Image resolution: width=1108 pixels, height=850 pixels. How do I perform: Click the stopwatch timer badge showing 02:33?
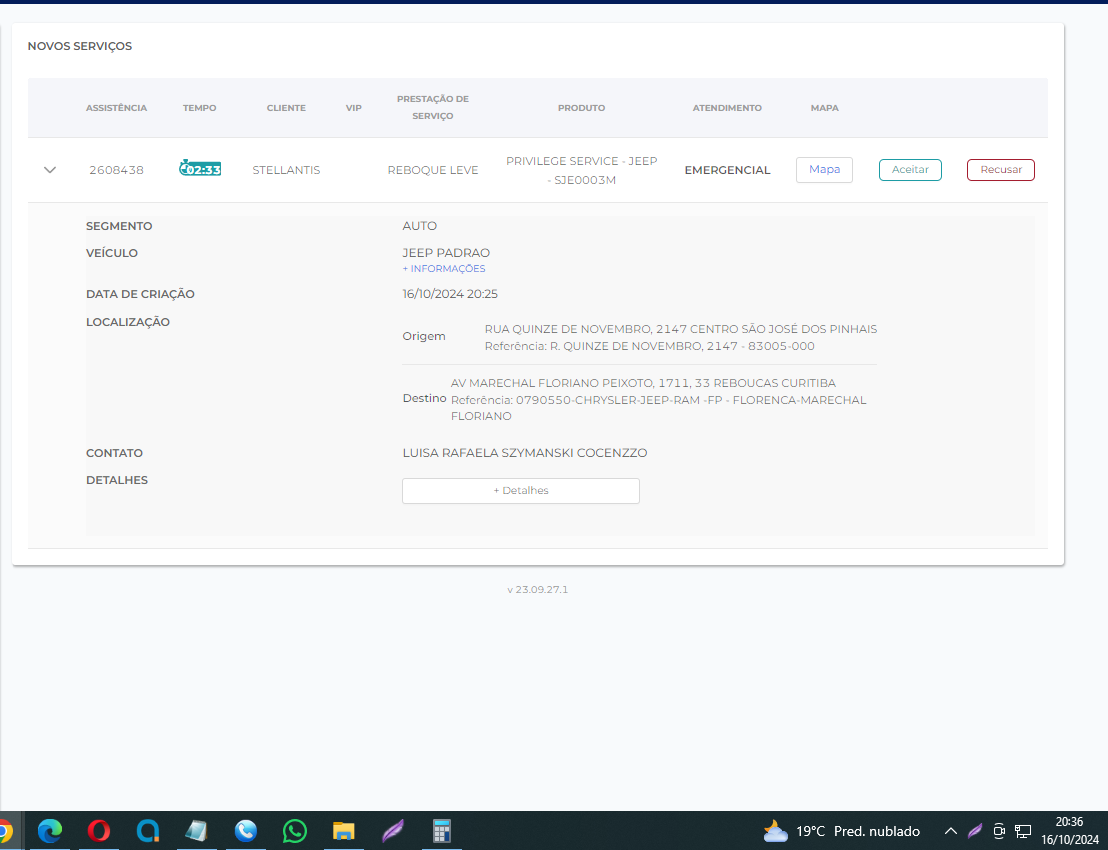click(200, 169)
